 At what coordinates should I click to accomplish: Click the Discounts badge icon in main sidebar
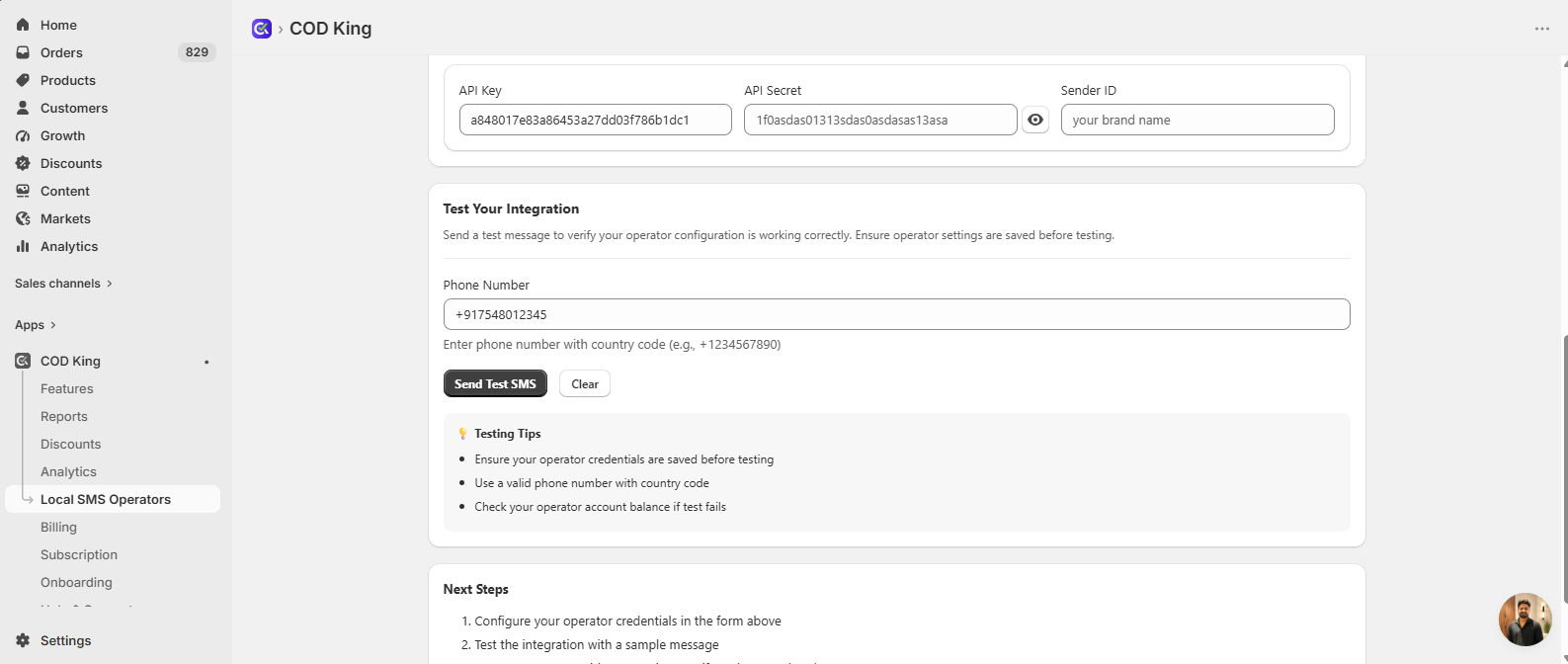pos(23,163)
